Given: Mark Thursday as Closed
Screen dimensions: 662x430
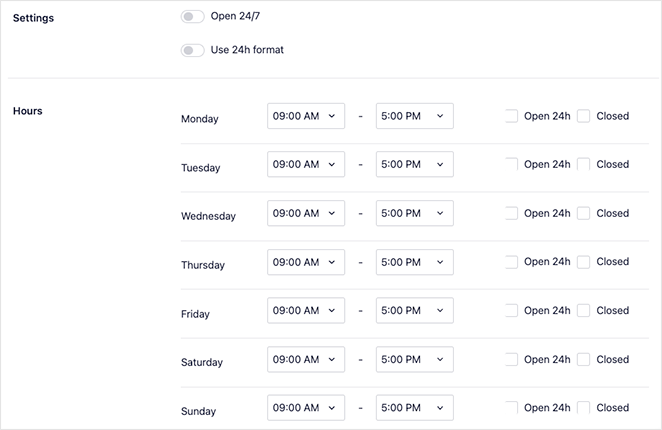Looking at the screenshot, I should point(583,262).
